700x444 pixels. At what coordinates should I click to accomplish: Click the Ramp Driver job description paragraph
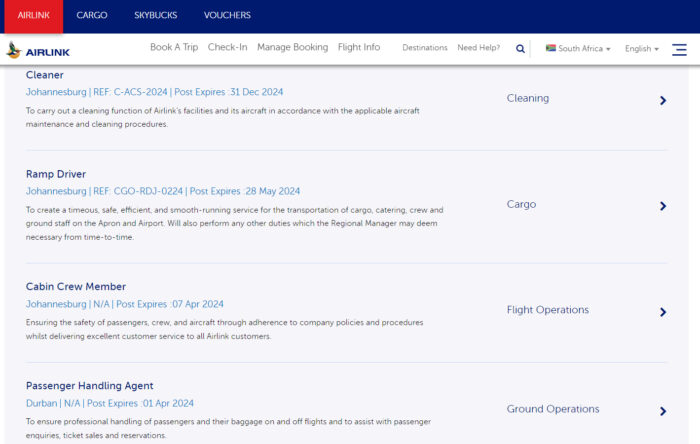(x=235, y=223)
